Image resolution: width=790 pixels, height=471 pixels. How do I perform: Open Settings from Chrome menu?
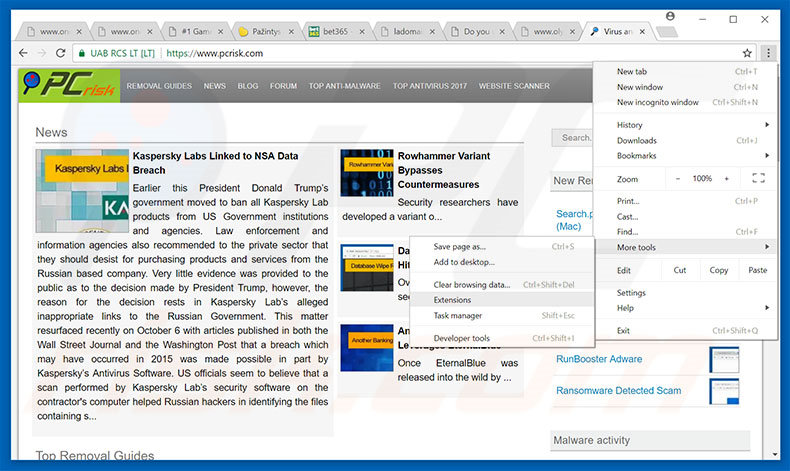(685, 293)
